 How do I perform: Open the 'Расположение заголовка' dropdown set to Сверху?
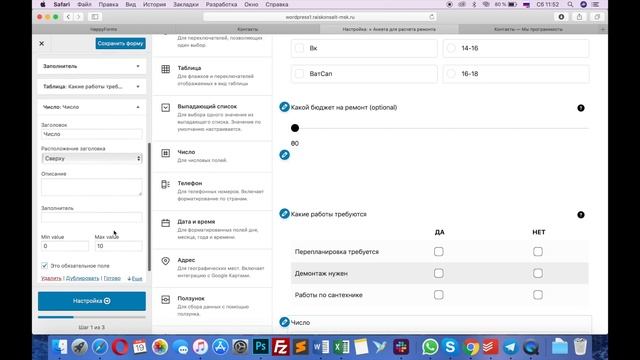tap(92, 158)
